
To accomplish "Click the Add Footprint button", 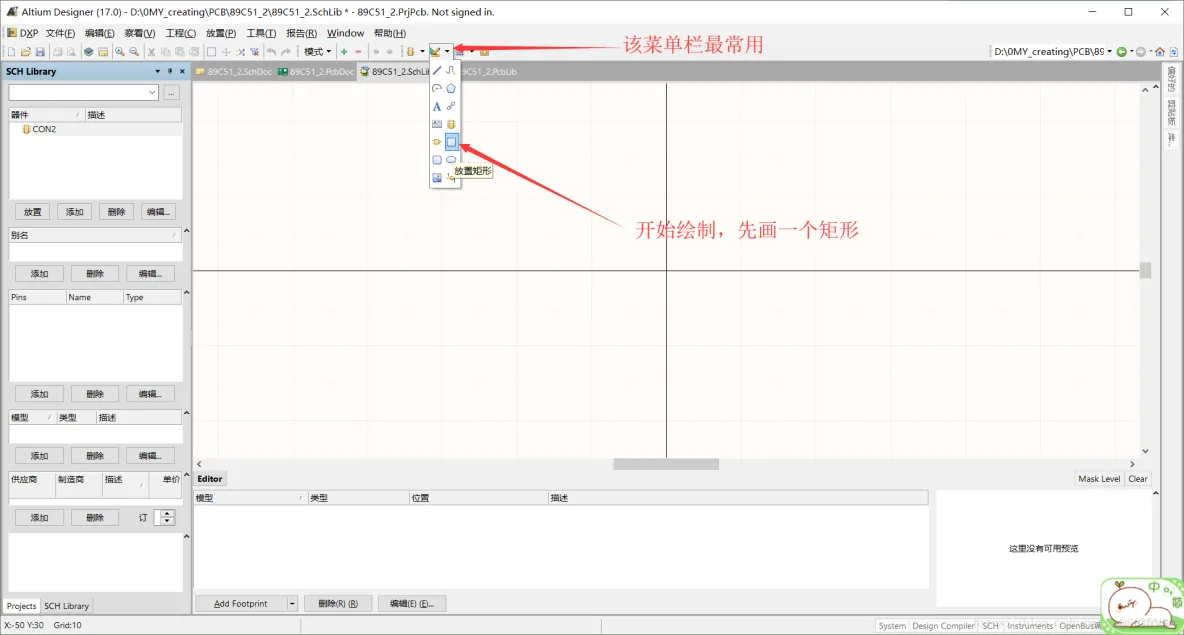I will coord(241,603).
